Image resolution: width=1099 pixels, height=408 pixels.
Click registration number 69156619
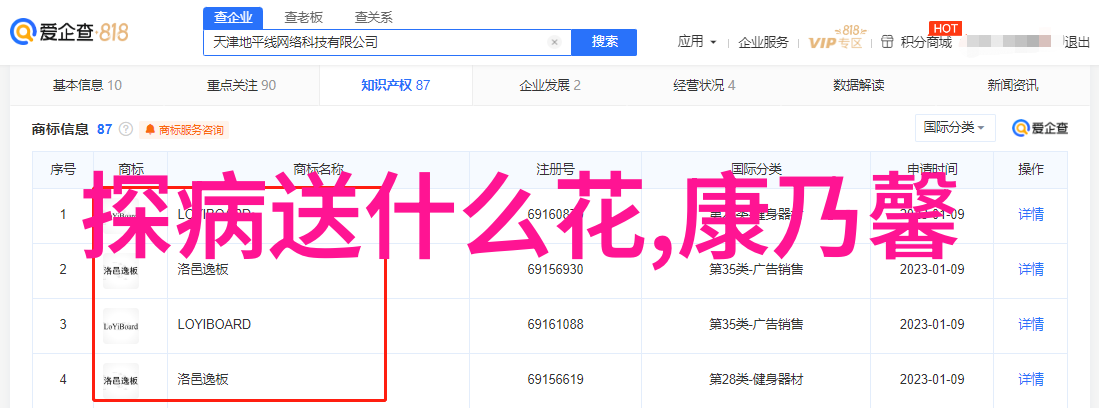555,380
